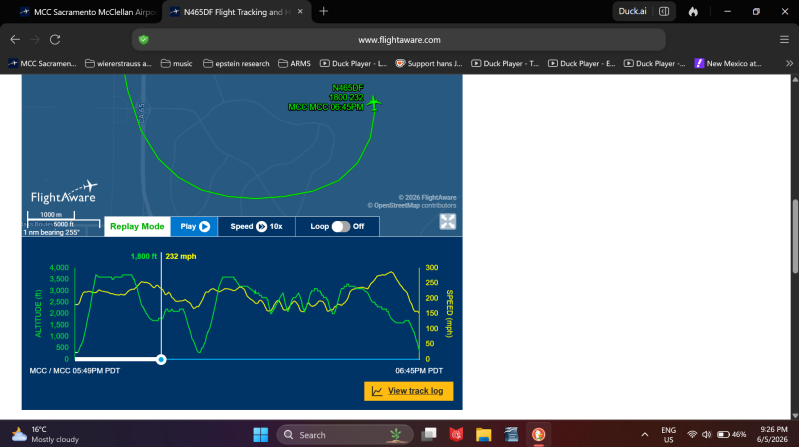799x447 pixels.
Task: Click the scrollbar down arrow
Action: click(x=795, y=415)
